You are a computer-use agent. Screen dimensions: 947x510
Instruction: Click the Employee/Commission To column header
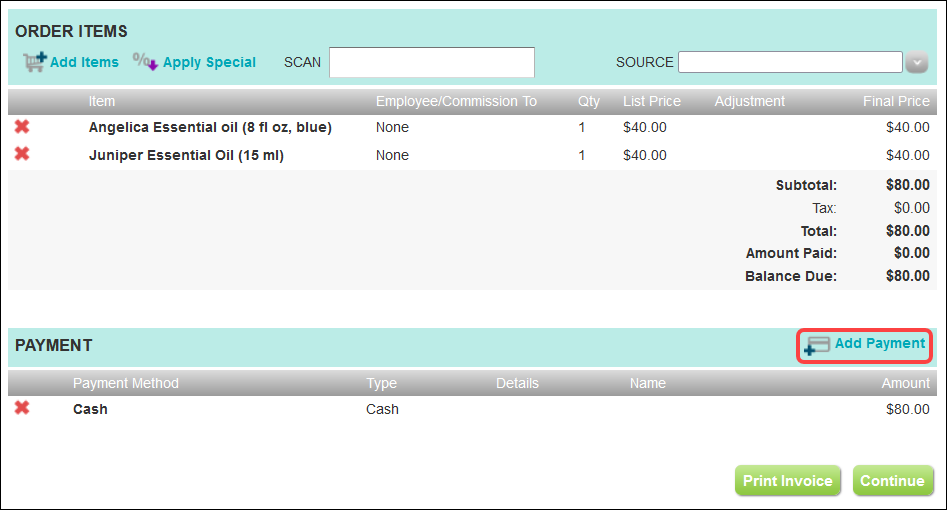(456, 102)
